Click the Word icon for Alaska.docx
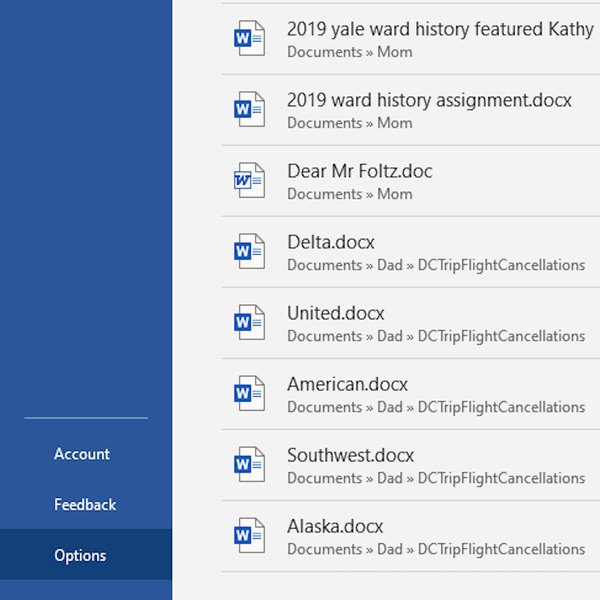Screen dimensions: 600x600 tap(249, 535)
